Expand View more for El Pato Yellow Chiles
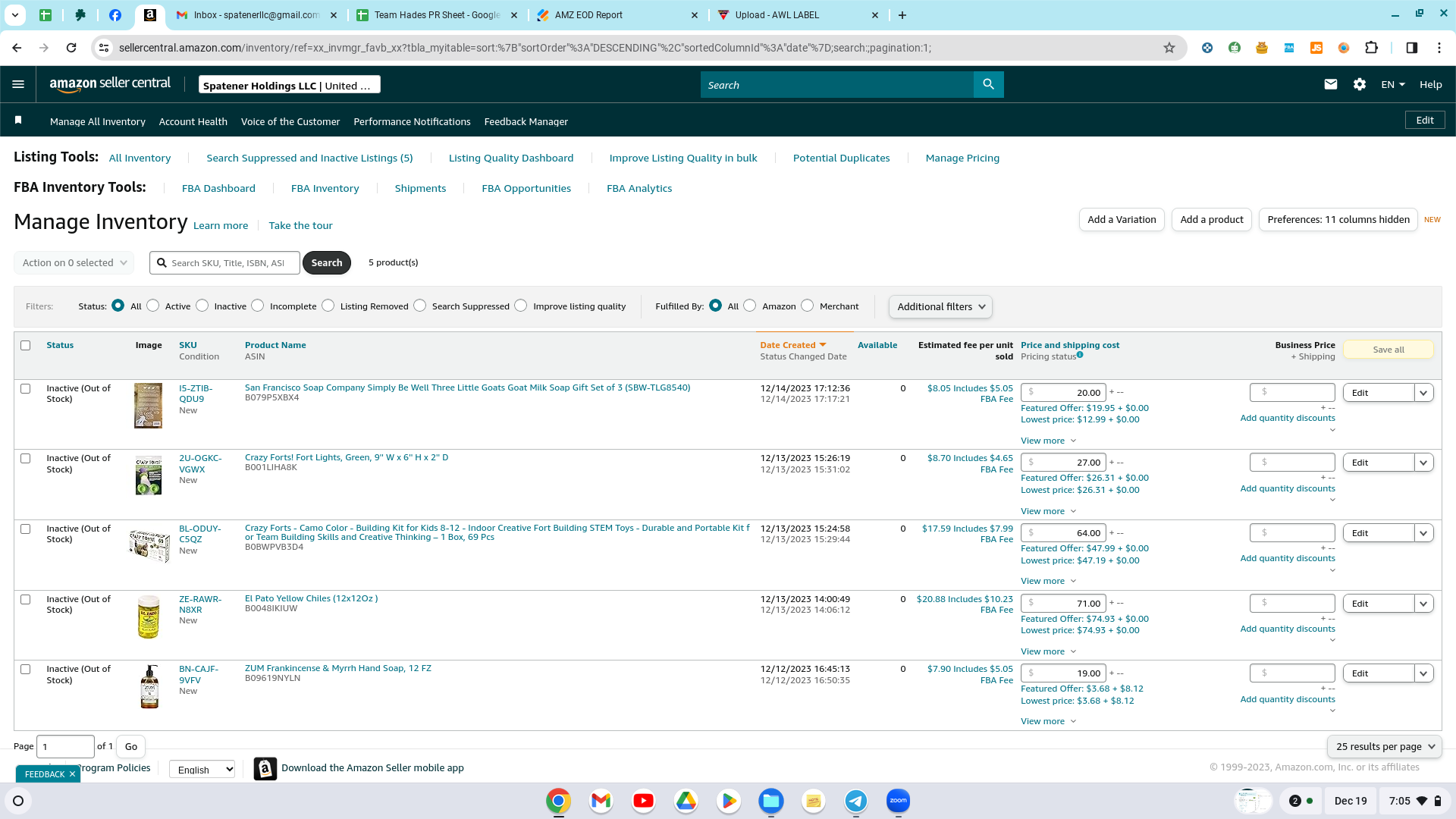The height and width of the screenshot is (819, 1456). pyautogui.click(x=1048, y=651)
